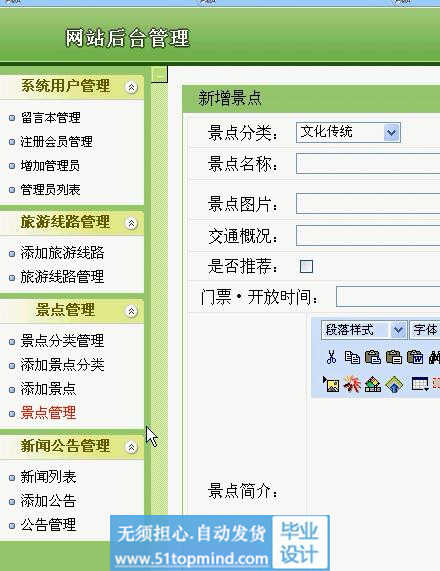The image size is (440, 571).
Task: Open 添加旅游线路 in the sidebar
Action: (62, 253)
